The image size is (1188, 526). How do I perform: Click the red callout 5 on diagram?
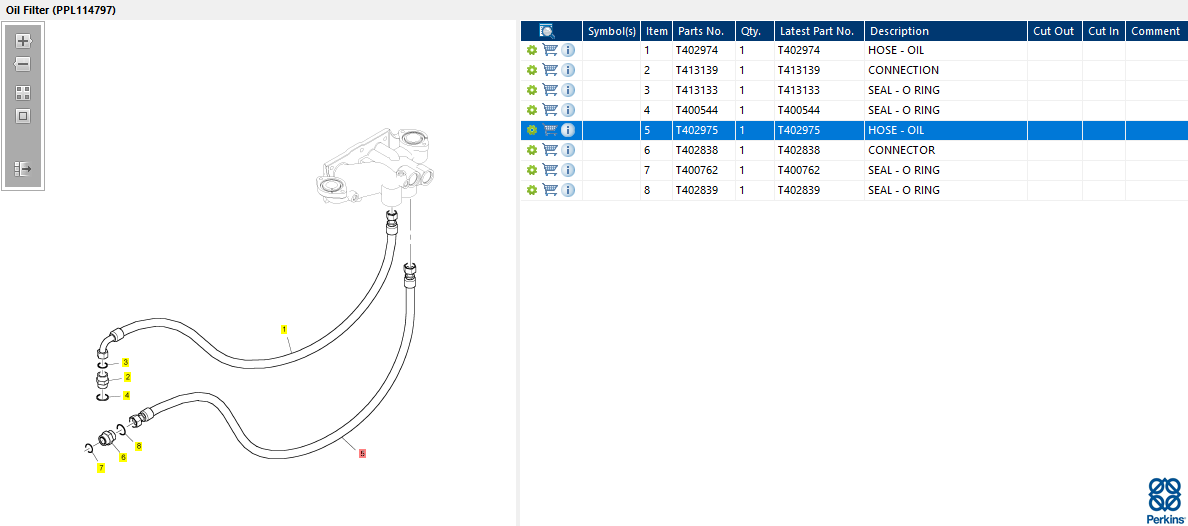click(362, 453)
